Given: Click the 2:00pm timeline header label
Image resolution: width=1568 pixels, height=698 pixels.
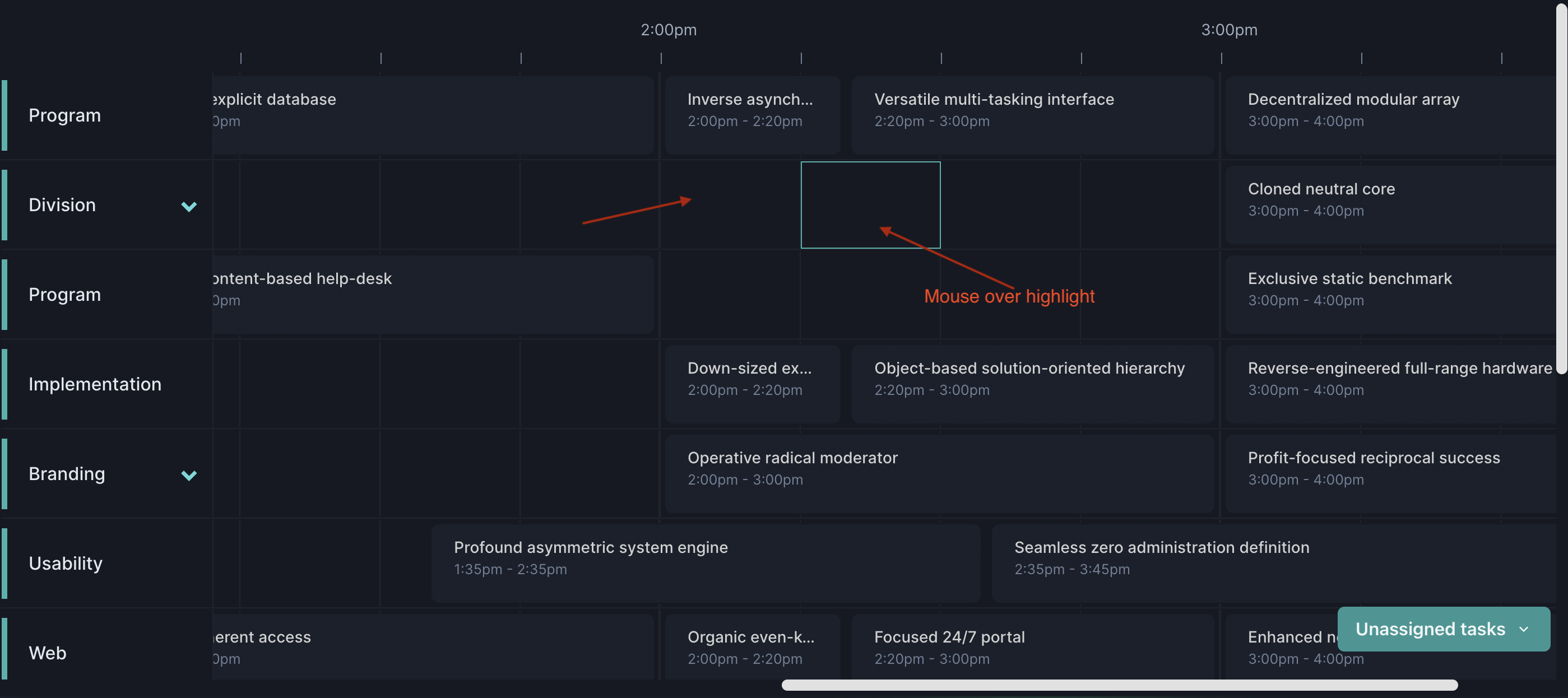Looking at the screenshot, I should coord(669,30).
